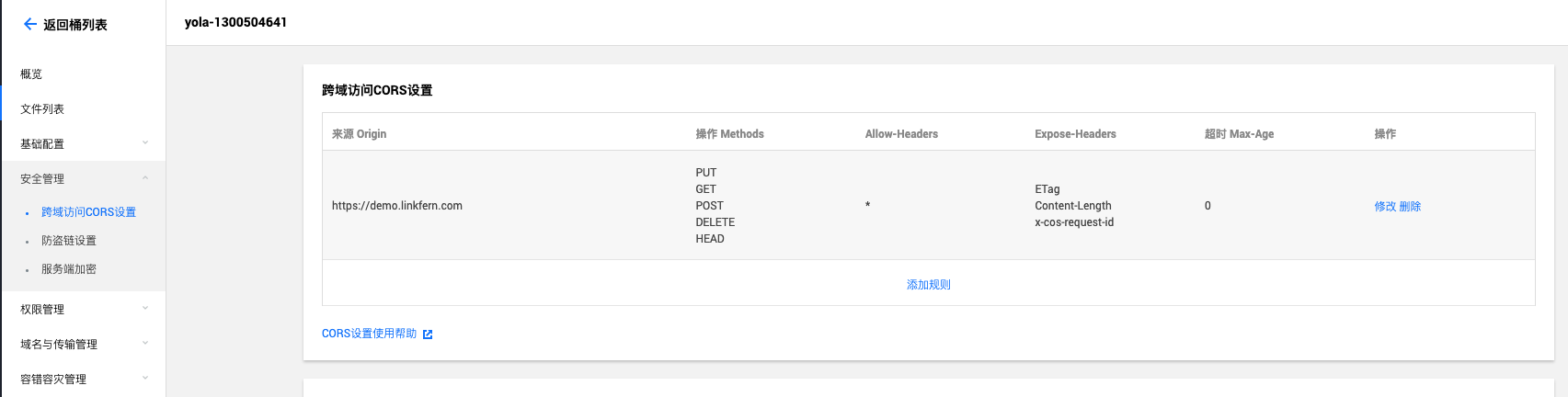The image size is (1568, 397).
Task: Click 删除 to delete the CORS rule
Action: (x=1411, y=207)
